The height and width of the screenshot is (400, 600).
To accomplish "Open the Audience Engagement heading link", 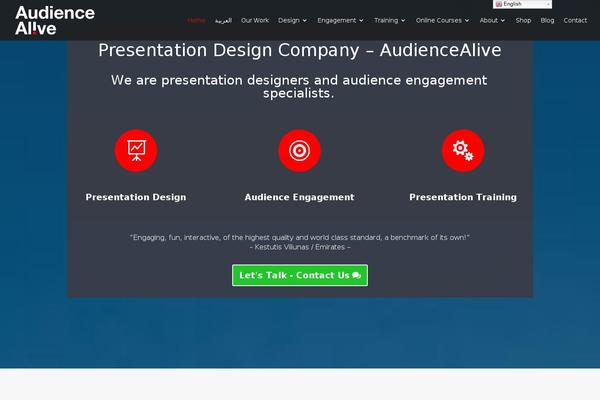I will [x=299, y=197].
